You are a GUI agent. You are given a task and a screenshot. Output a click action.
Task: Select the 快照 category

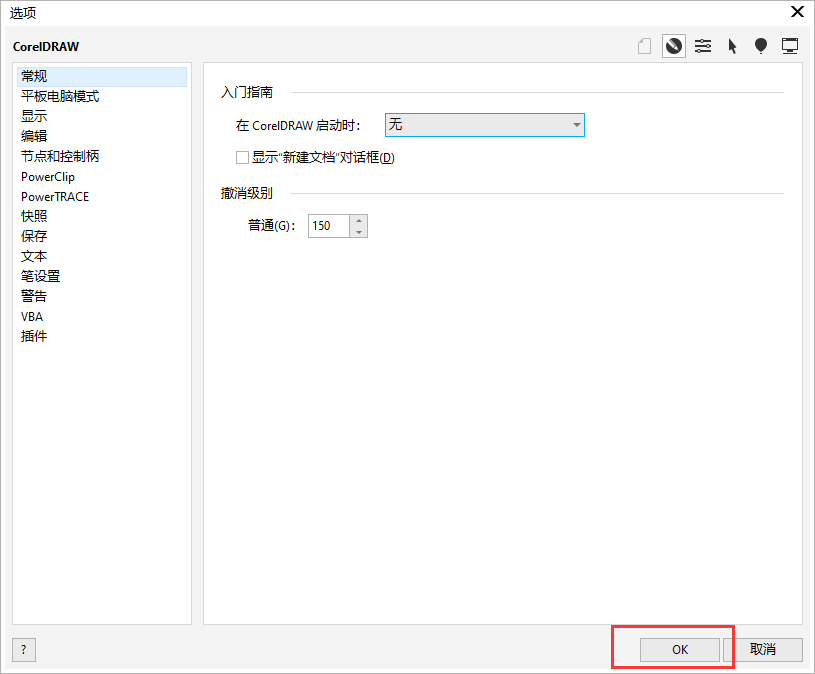pyautogui.click(x=102, y=216)
